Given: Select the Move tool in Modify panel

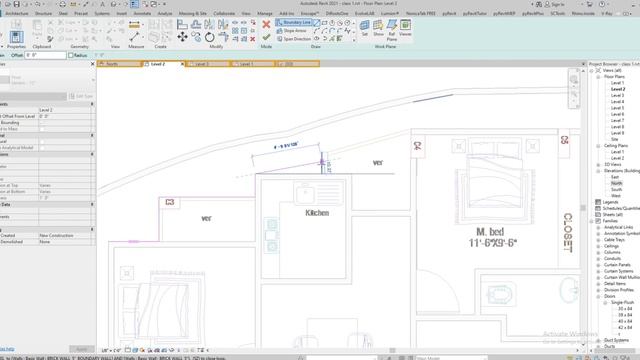Looking at the screenshot, I should [x=182, y=37].
